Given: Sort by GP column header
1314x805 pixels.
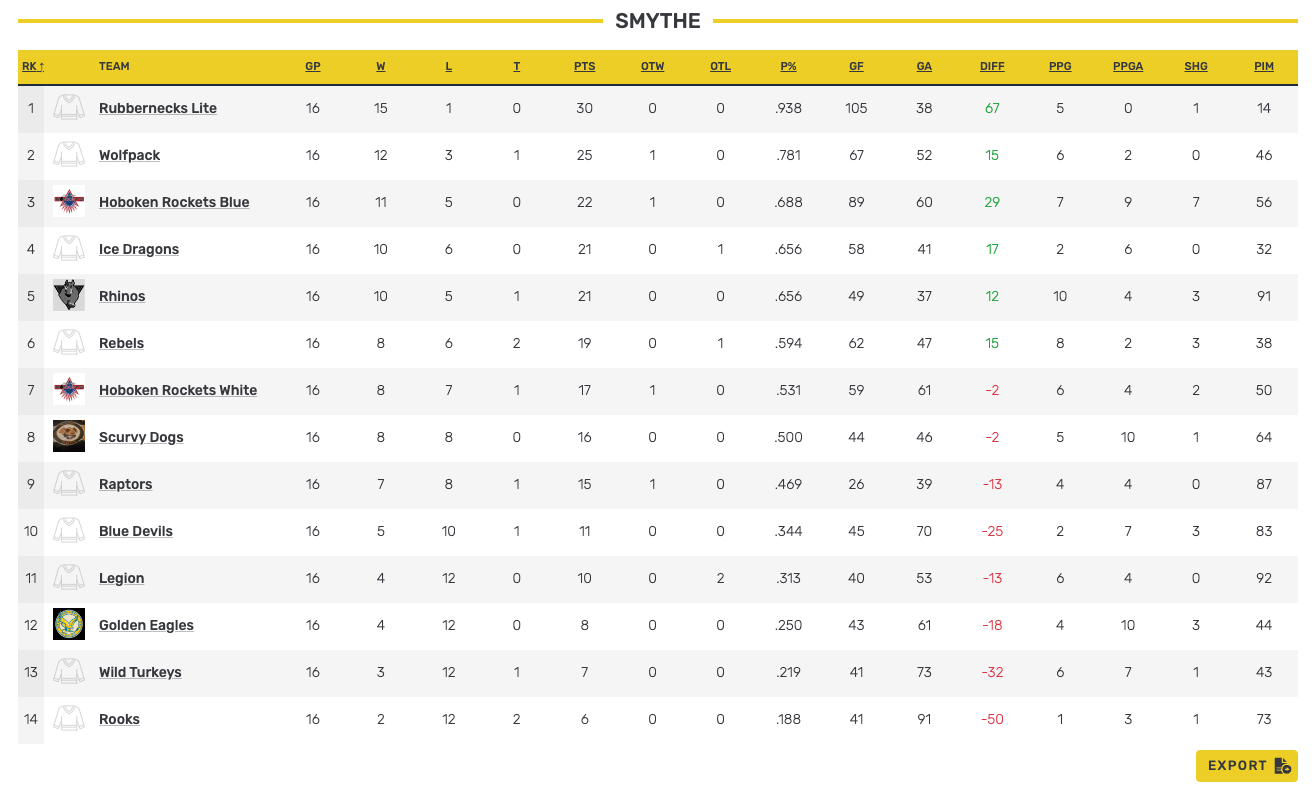Looking at the screenshot, I should coord(313,67).
